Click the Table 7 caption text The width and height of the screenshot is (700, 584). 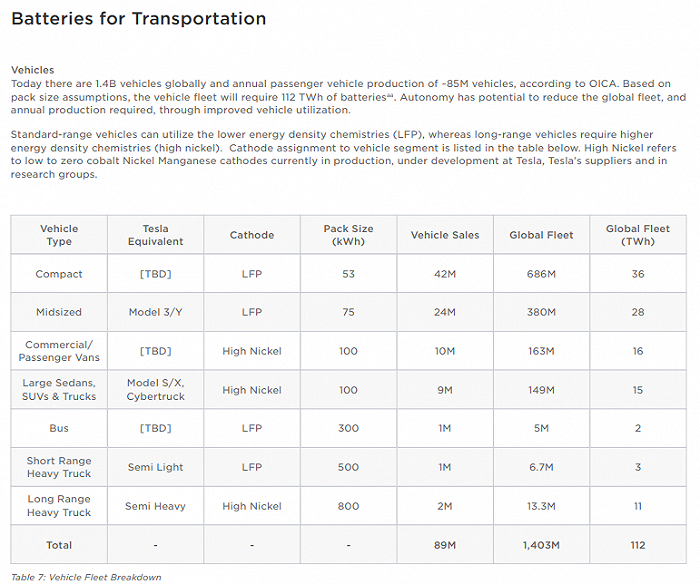point(86,577)
